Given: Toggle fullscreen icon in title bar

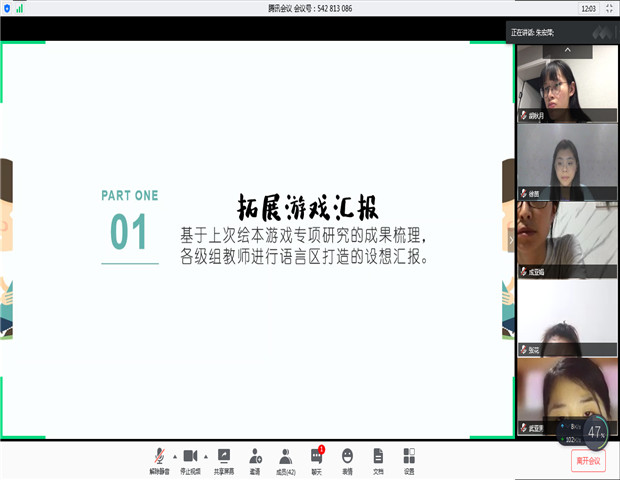Looking at the screenshot, I should (x=609, y=8).
